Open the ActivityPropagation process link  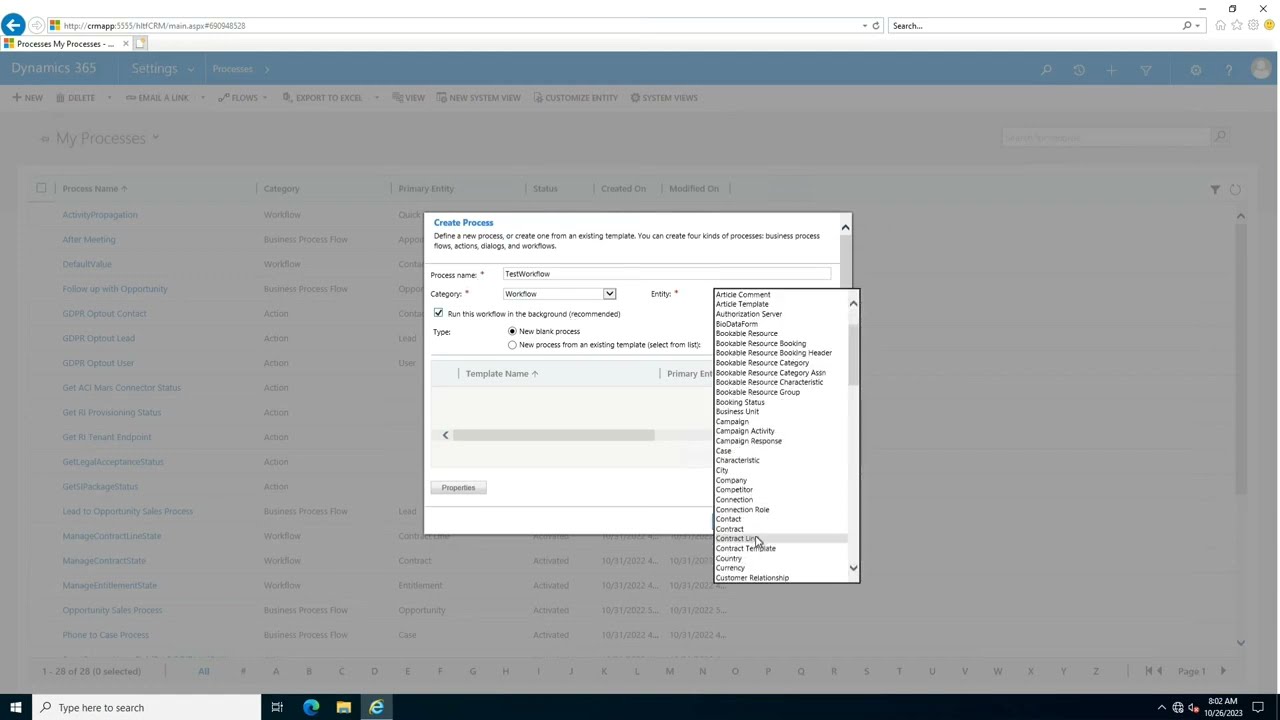click(x=100, y=215)
